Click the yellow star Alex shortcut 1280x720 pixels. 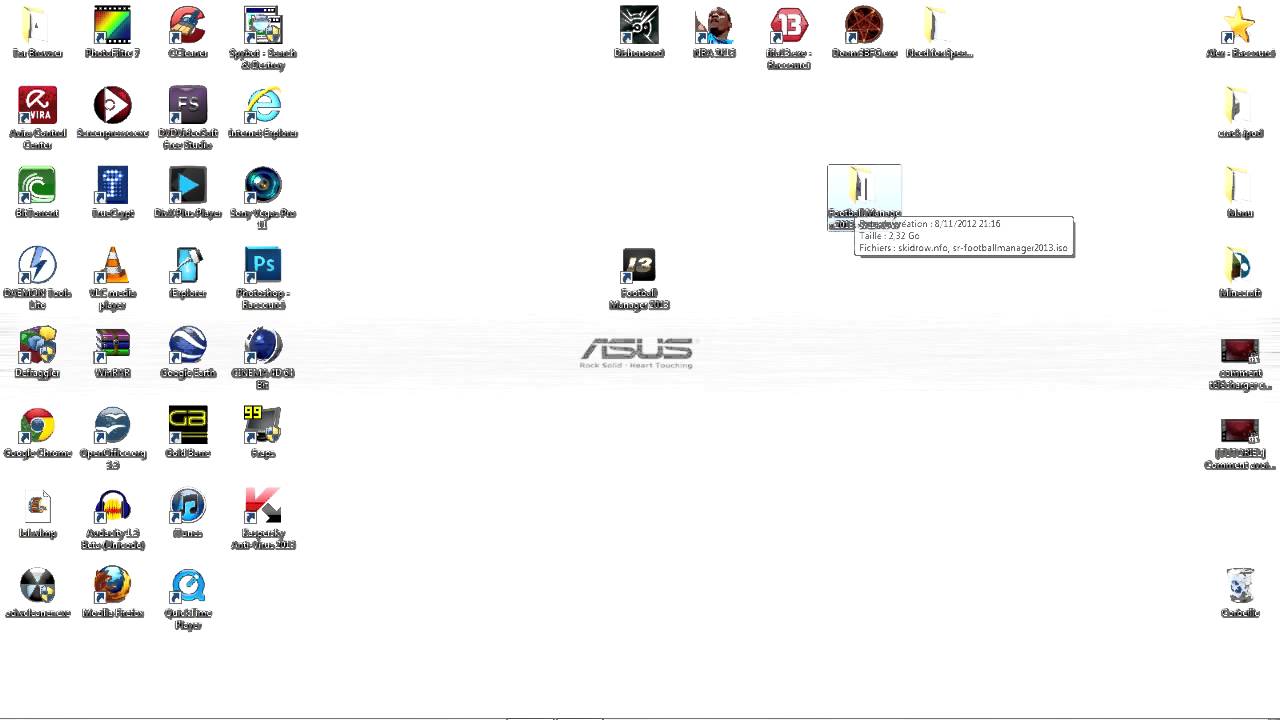click(x=1240, y=25)
